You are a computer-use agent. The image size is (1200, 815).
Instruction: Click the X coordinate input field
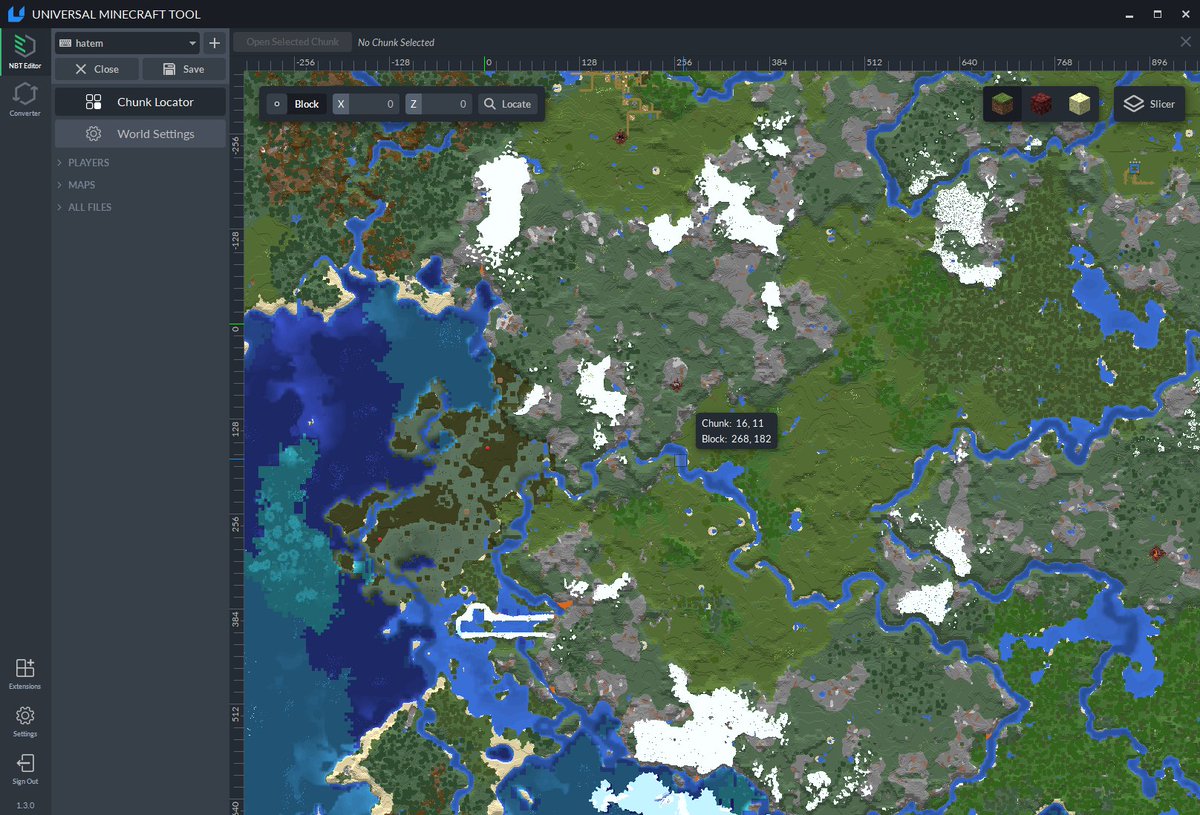coord(366,104)
